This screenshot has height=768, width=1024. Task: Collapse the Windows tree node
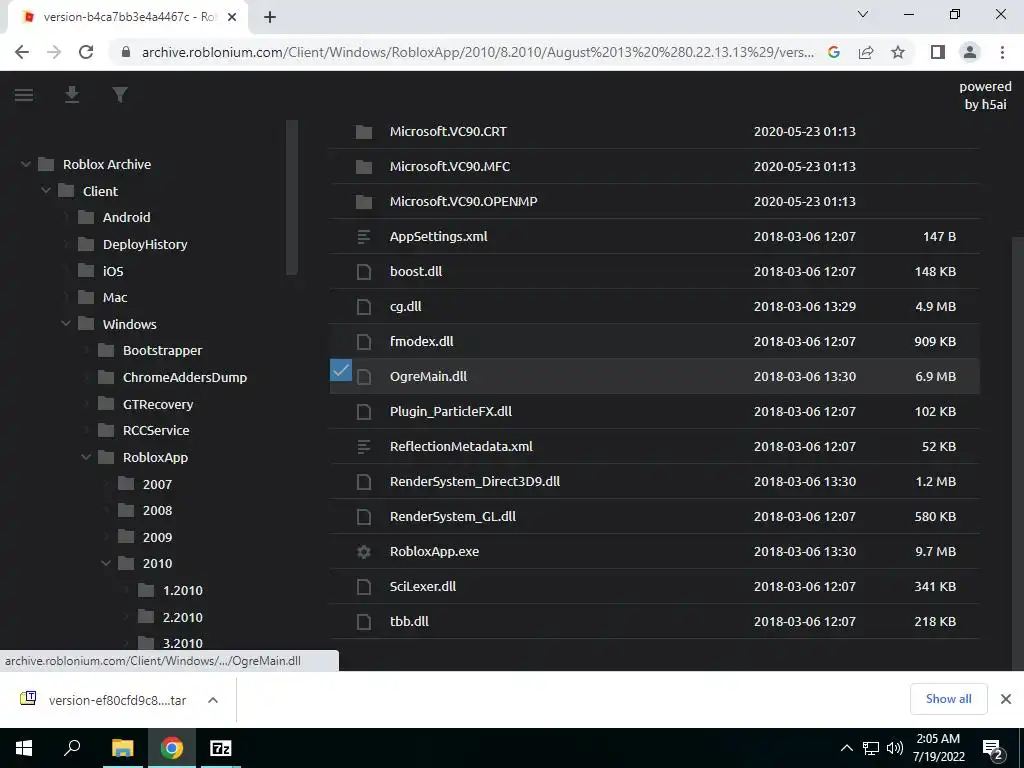coord(66,325)
